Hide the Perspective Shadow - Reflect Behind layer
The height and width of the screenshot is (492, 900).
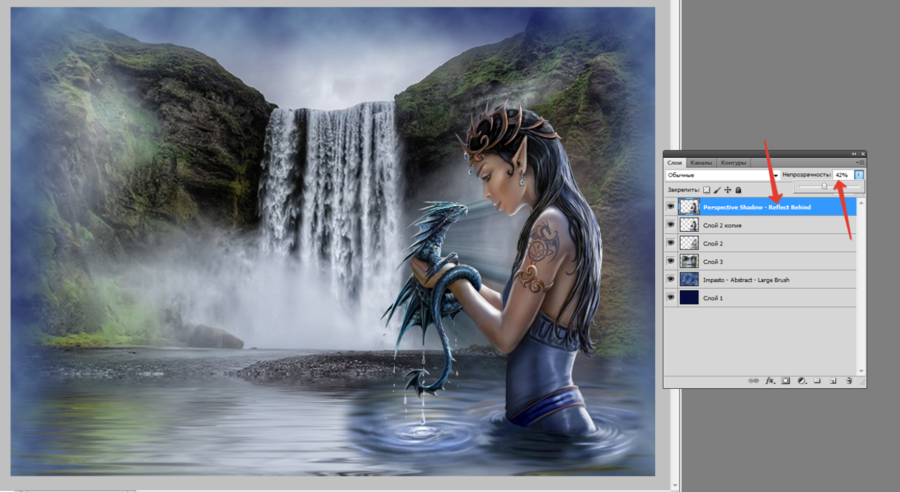[x=670, y=207]
